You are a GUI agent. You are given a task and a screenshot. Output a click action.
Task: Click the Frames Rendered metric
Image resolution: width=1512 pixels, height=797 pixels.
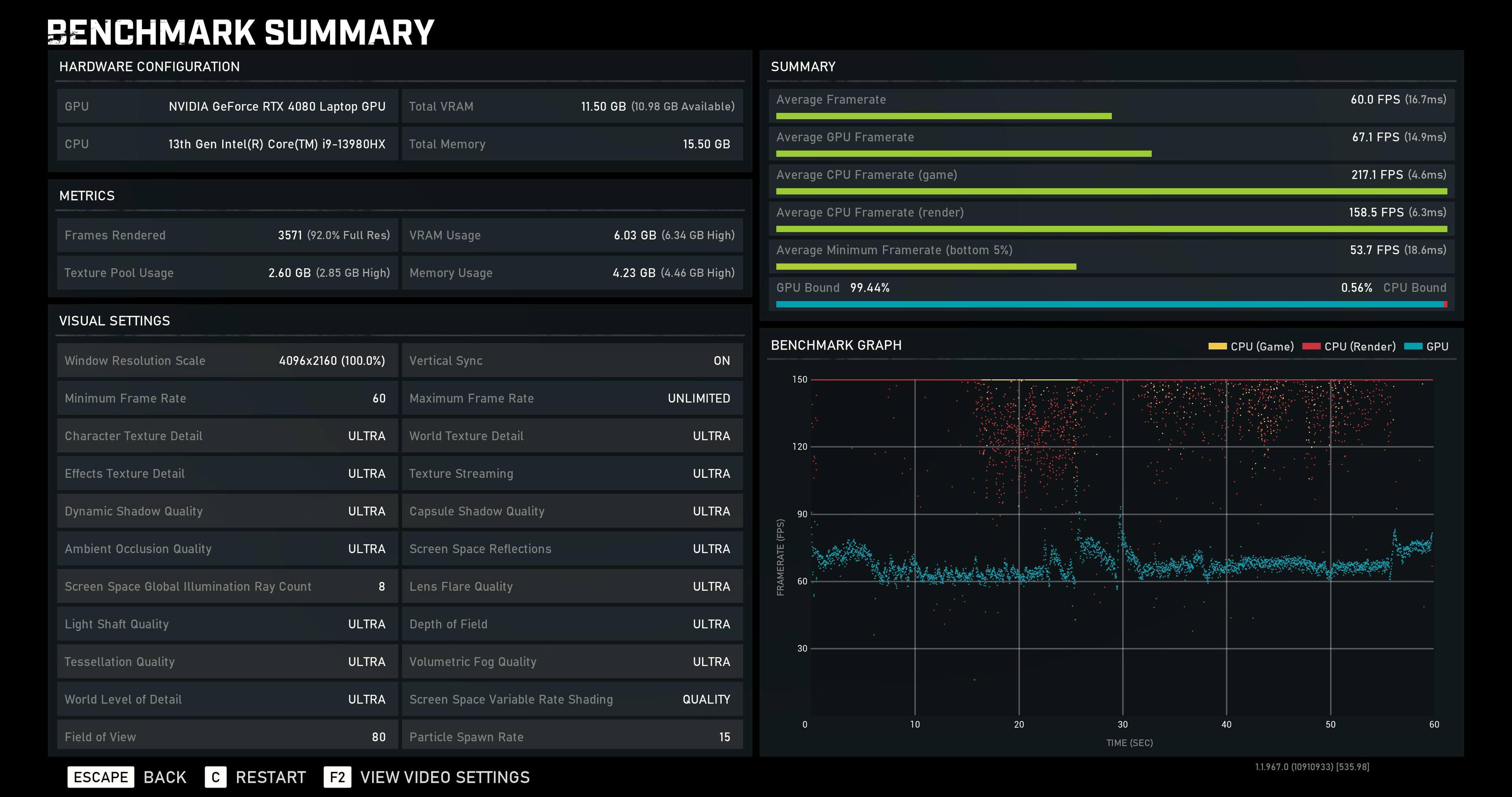point(227,235)
